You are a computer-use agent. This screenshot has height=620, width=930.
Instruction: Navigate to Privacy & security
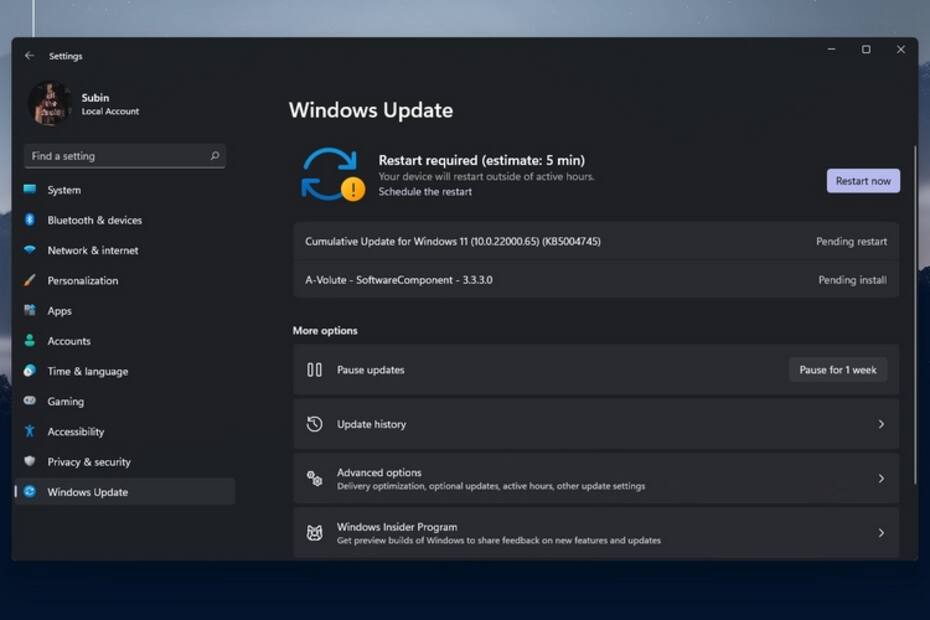(x=125, y=462)
